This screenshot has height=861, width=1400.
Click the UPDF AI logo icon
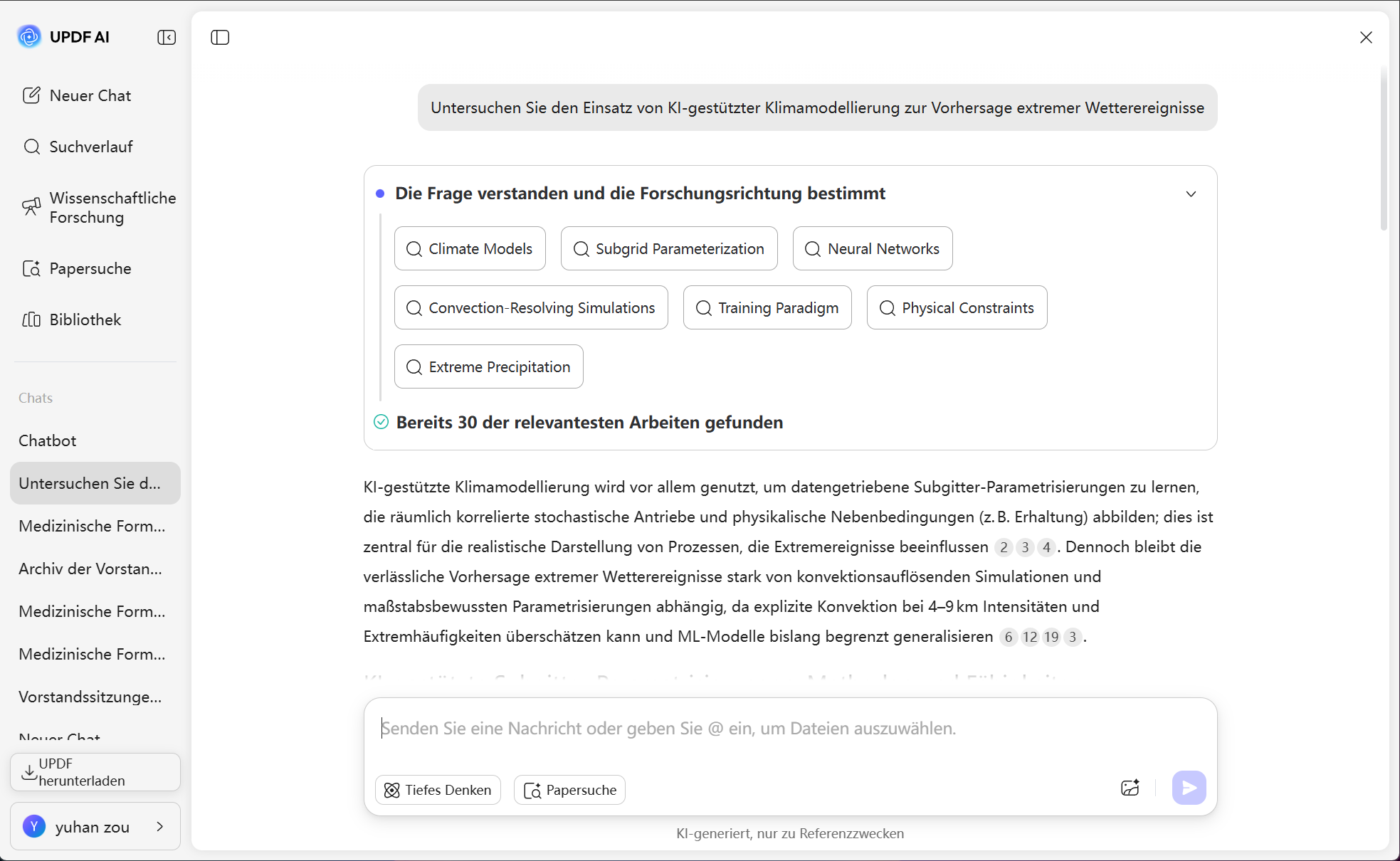(x=29, y=36)
